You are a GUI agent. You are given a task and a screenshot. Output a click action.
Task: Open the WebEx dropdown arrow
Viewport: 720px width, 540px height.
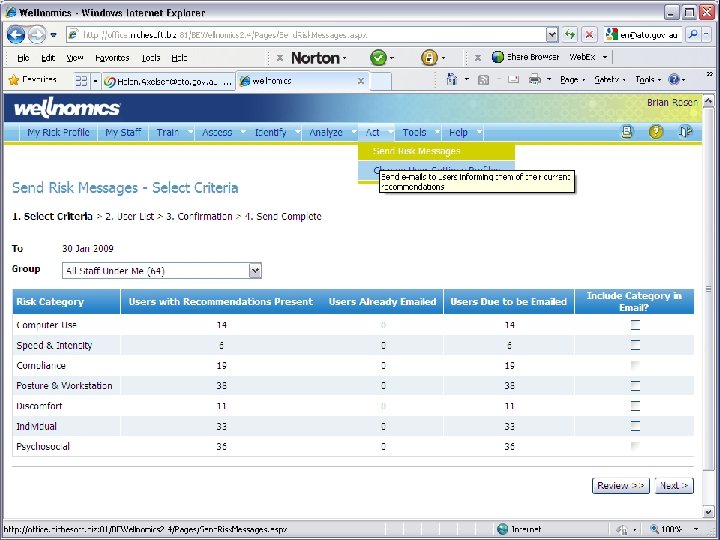pos(605,57)
